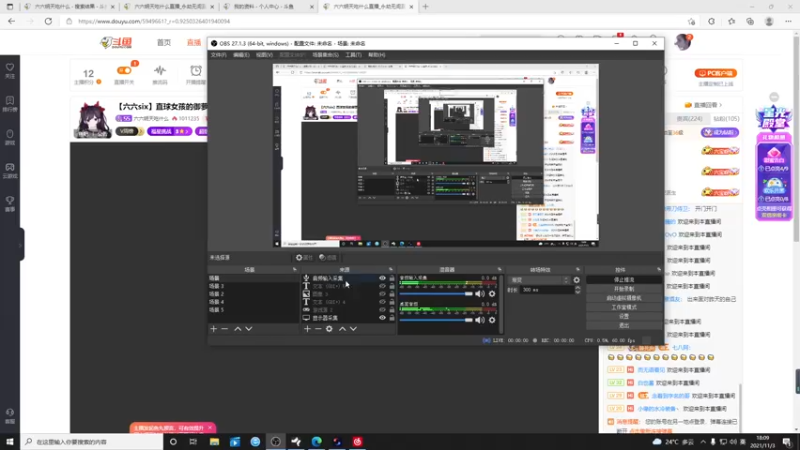Refresh the browser page
The image size is (800, 450).
pos(48,21)
